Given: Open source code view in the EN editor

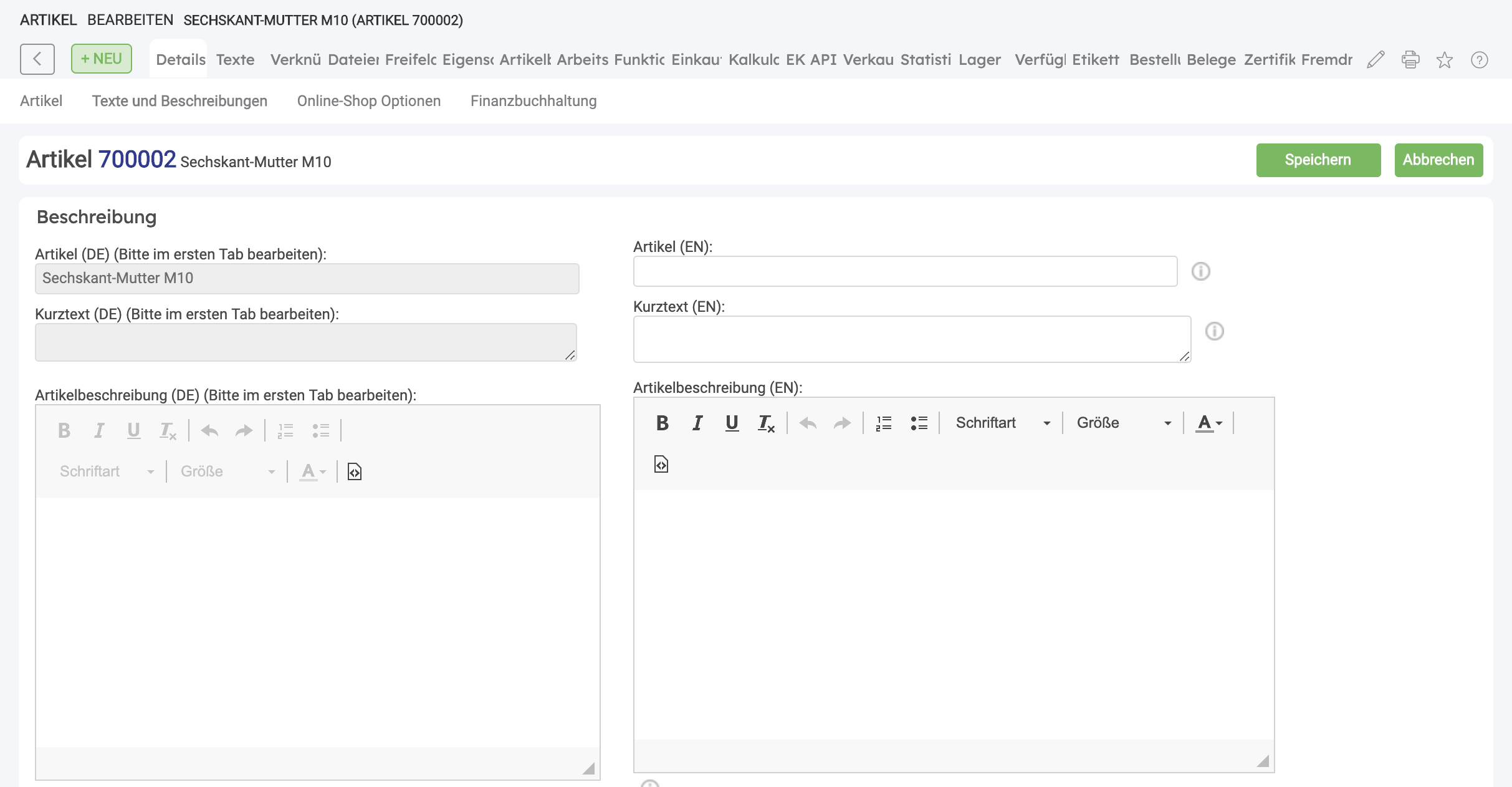Looking at the screenshot, I should tap(661, 464).
